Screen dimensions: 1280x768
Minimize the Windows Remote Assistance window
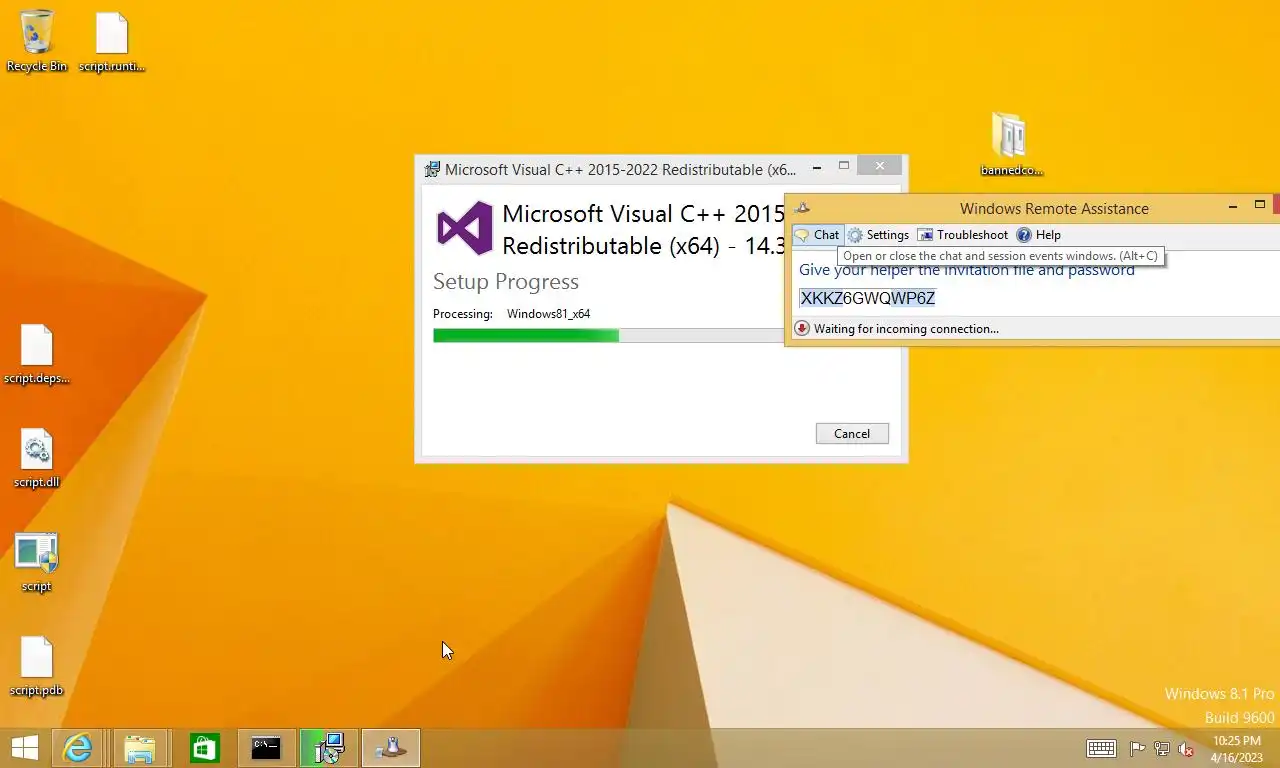pos(1232,206)
